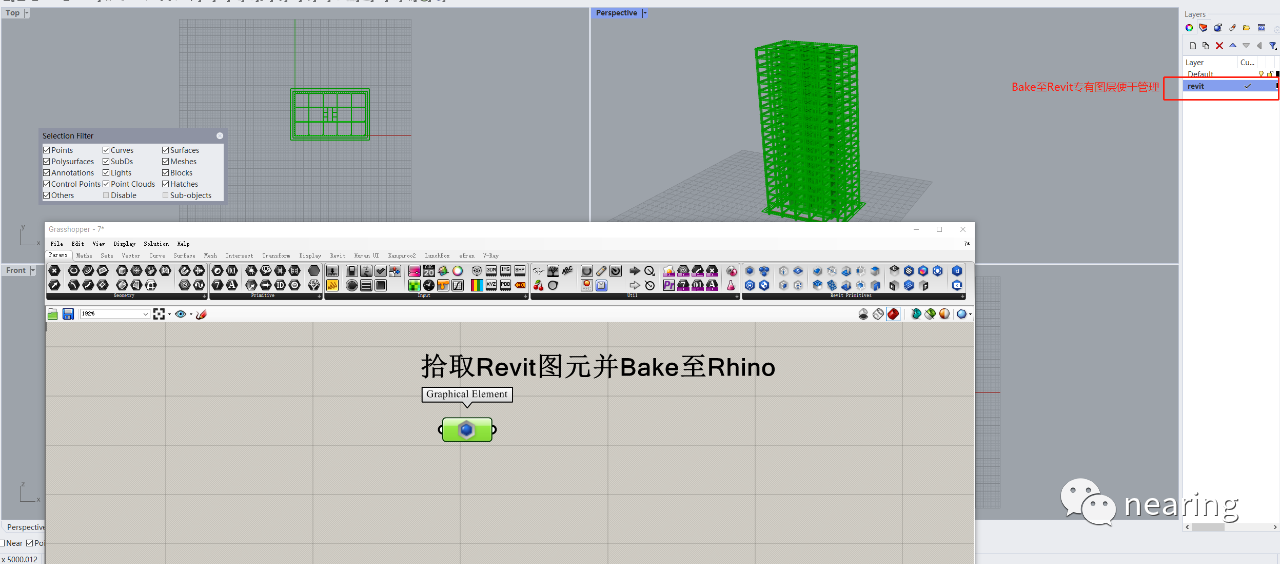The image size is (1280, 564).
Task: Open the View menu in Grasshopper
Action: point(99,244)
